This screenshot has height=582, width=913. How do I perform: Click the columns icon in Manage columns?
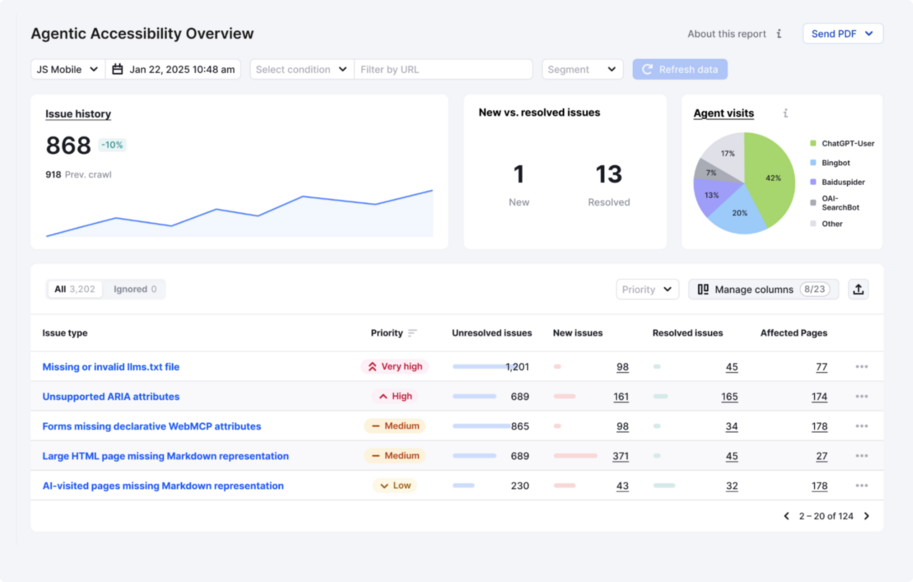(x=703, y=289)
